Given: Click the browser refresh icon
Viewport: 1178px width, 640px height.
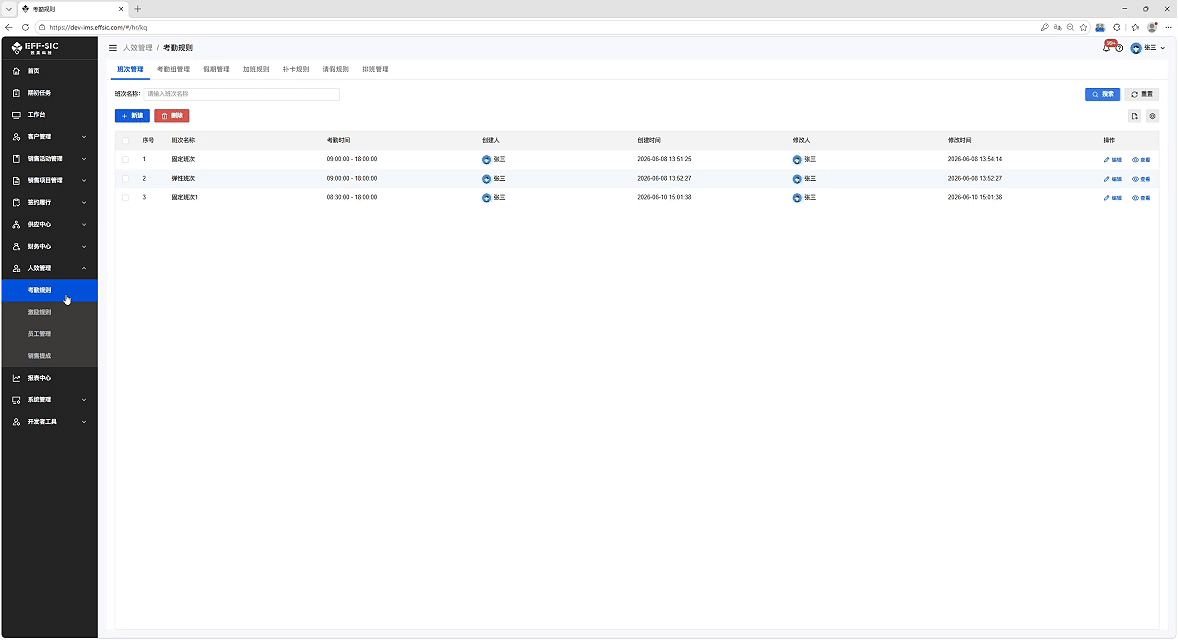Looking at the screenshot, I should 26,27.
